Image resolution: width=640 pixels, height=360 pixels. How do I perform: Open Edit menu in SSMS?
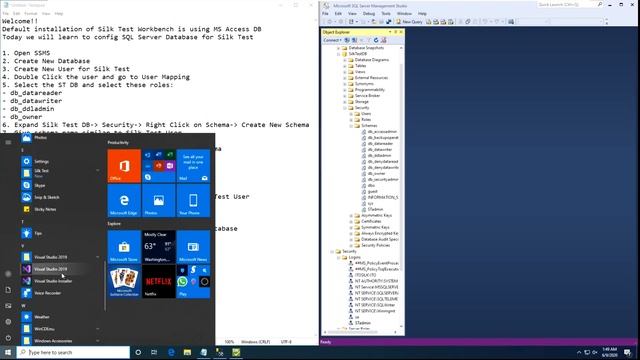(338, 13)
